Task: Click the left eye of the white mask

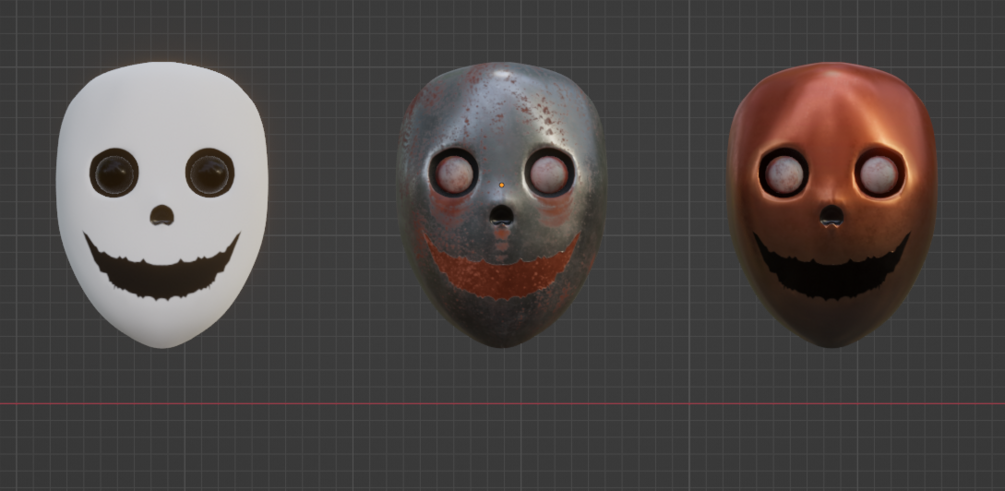Action: pyautogui.click(x=114, y=172)
